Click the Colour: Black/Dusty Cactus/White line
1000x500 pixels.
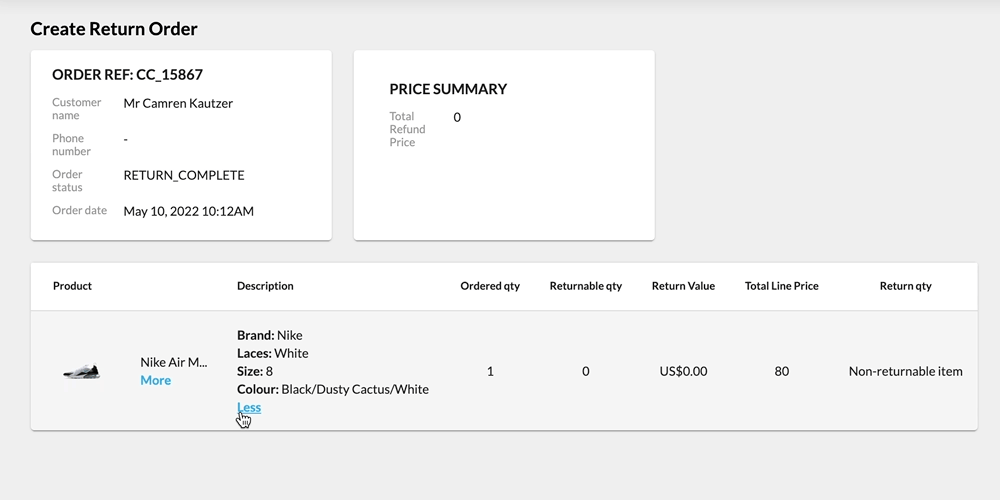click(x=332, y=389)
